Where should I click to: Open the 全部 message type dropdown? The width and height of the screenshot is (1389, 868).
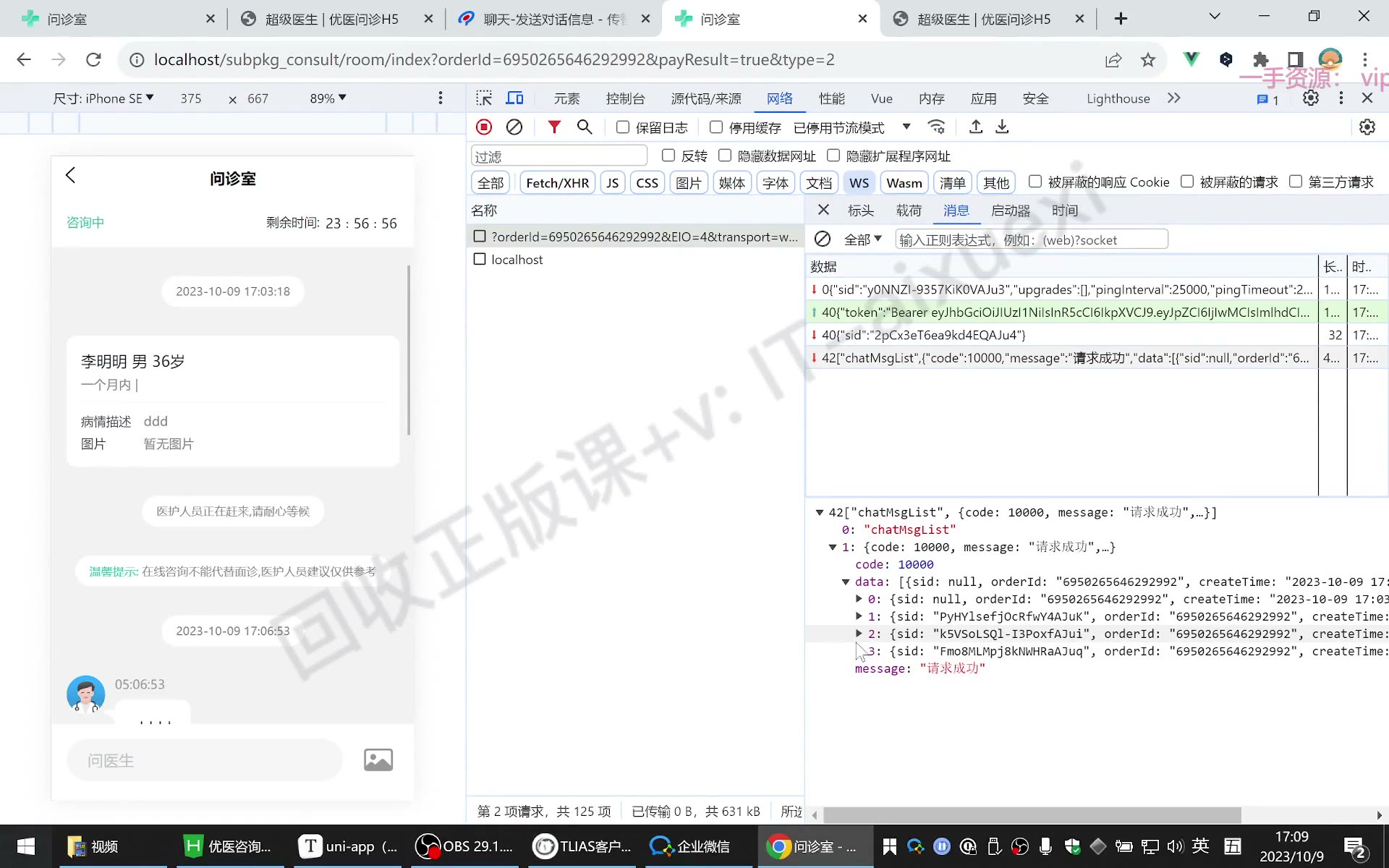(x=863, y=239)
